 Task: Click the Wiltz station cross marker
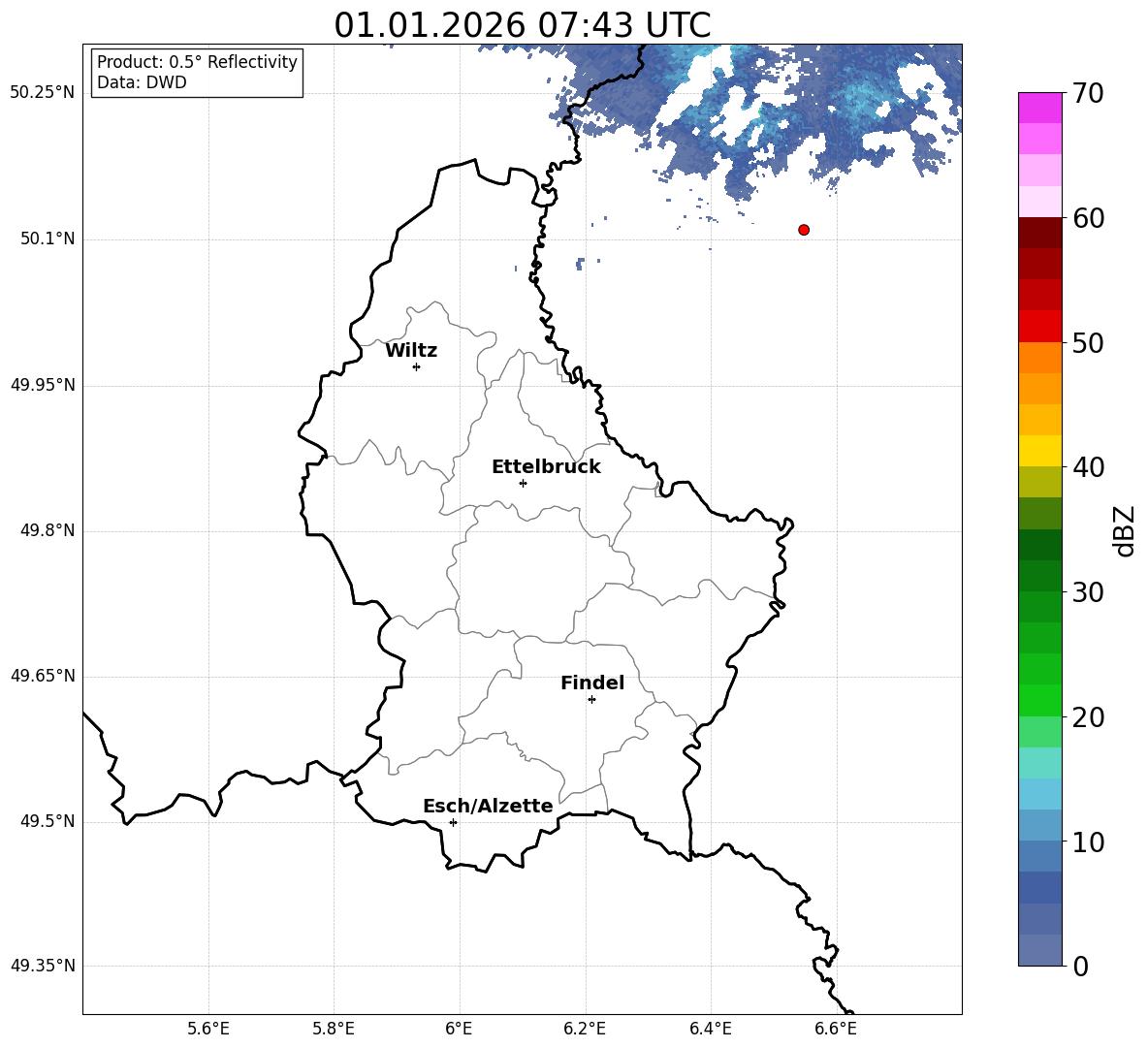[x=417, y=366]
